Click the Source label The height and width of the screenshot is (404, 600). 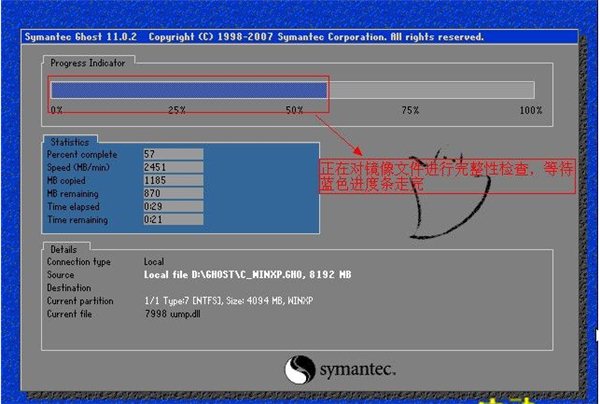pos(60,275)
